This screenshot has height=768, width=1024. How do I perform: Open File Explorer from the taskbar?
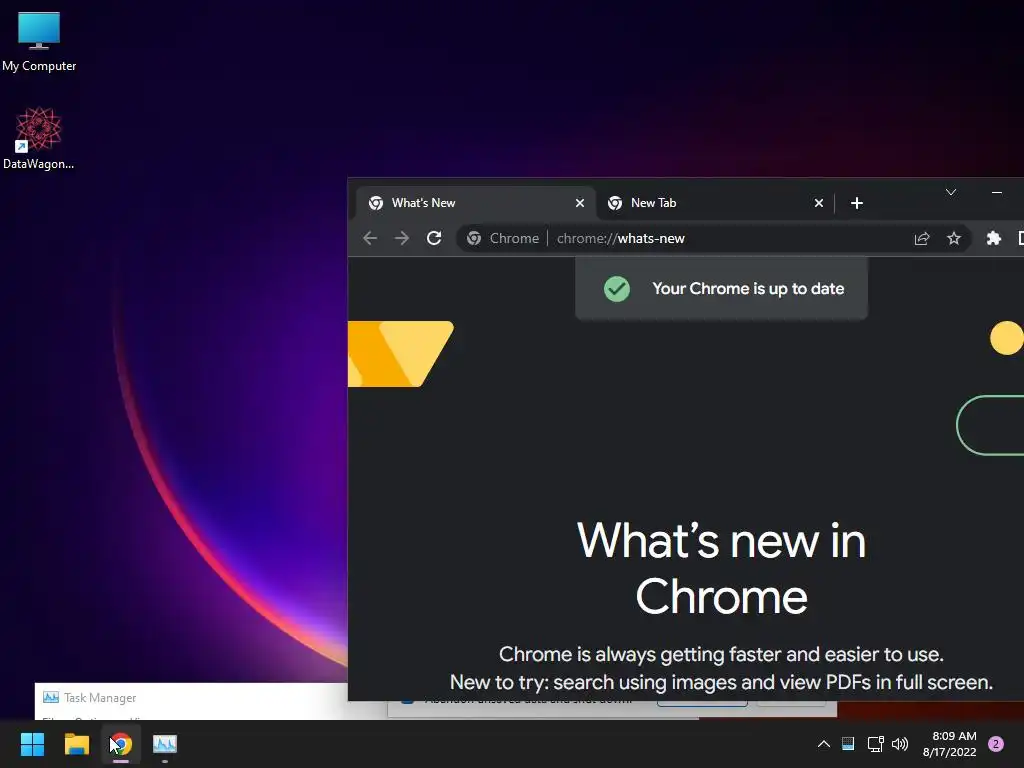(76, 744)
